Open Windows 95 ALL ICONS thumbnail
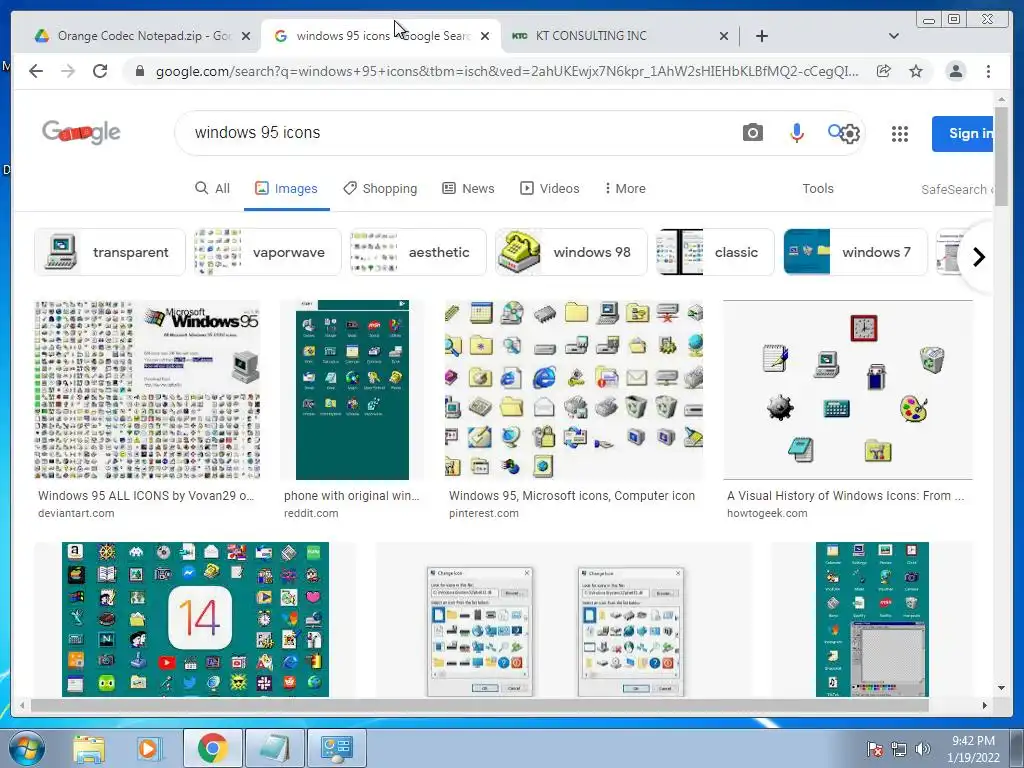This screenshot has height=768, width=1024. click(x=147, y=390)
